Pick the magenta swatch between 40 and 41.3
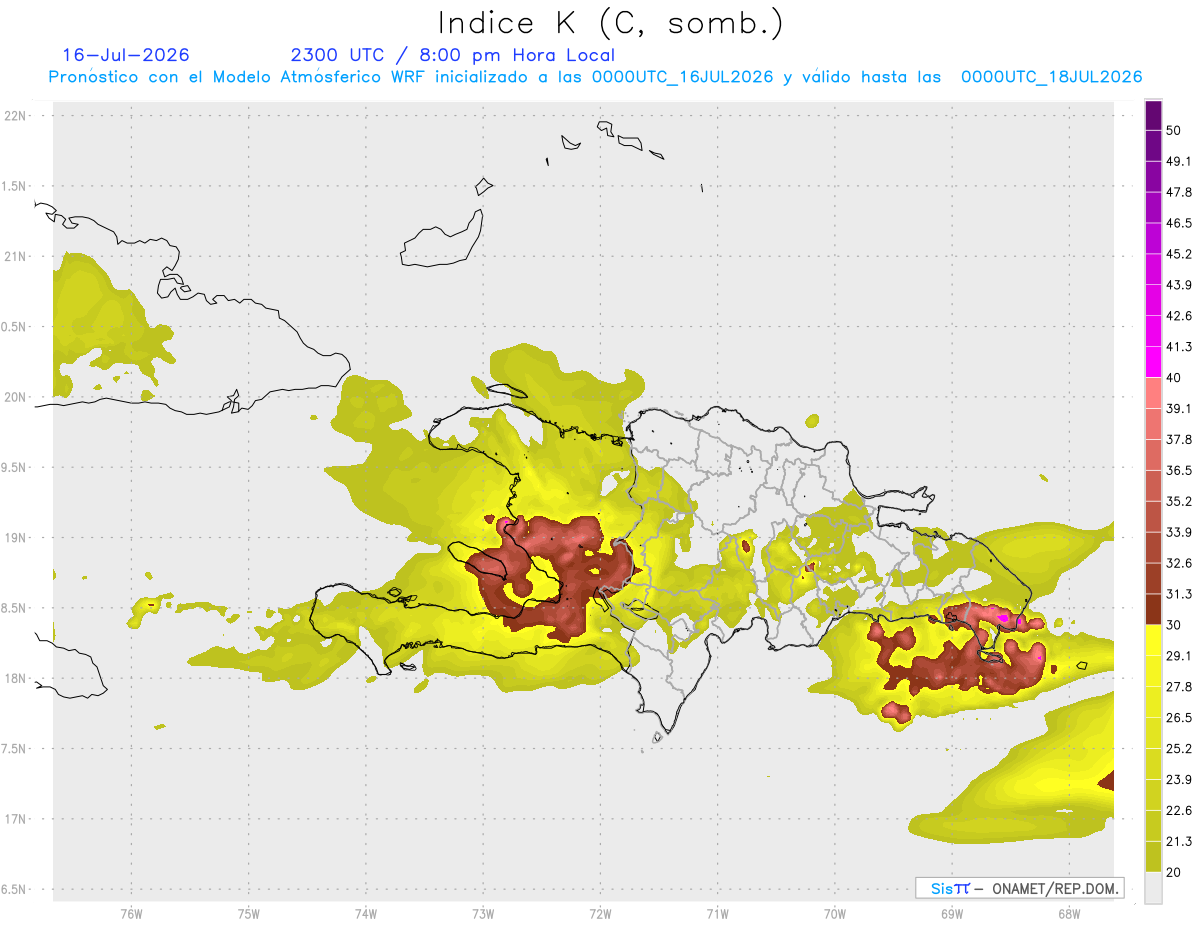 [1153, 362]
